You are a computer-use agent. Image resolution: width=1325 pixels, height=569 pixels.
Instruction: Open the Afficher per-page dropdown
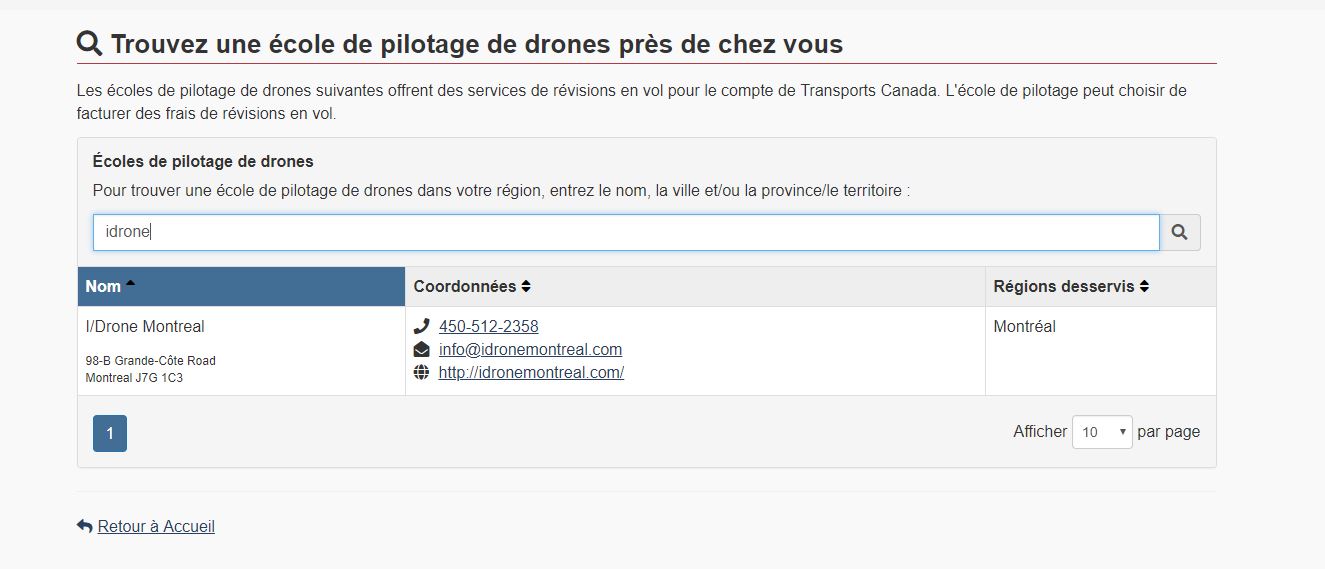point(1102,432)
